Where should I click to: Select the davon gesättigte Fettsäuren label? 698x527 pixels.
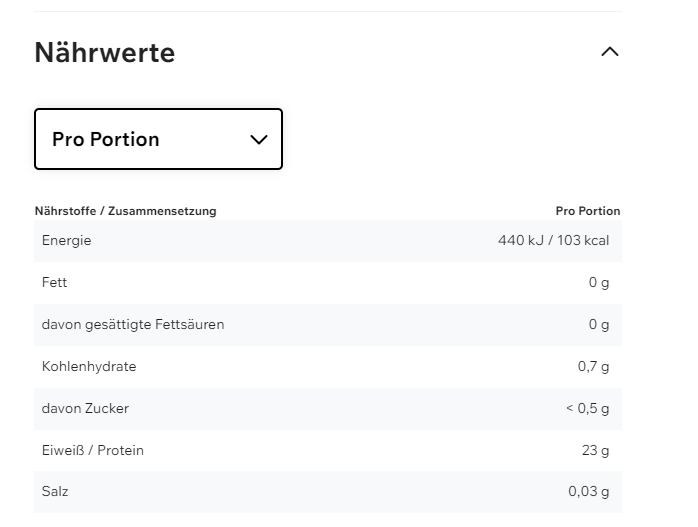tap(133, 325)
